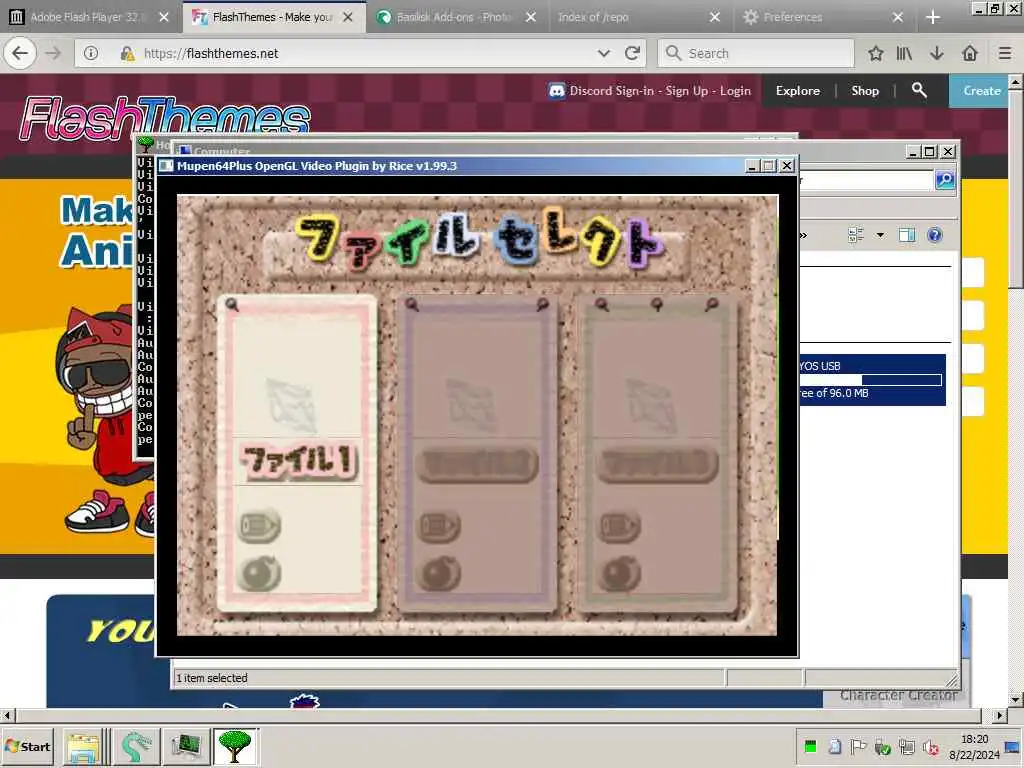Open the view options dropdown arrow
The width and height of the screenshot is (1024, 768).
(880, 235)
